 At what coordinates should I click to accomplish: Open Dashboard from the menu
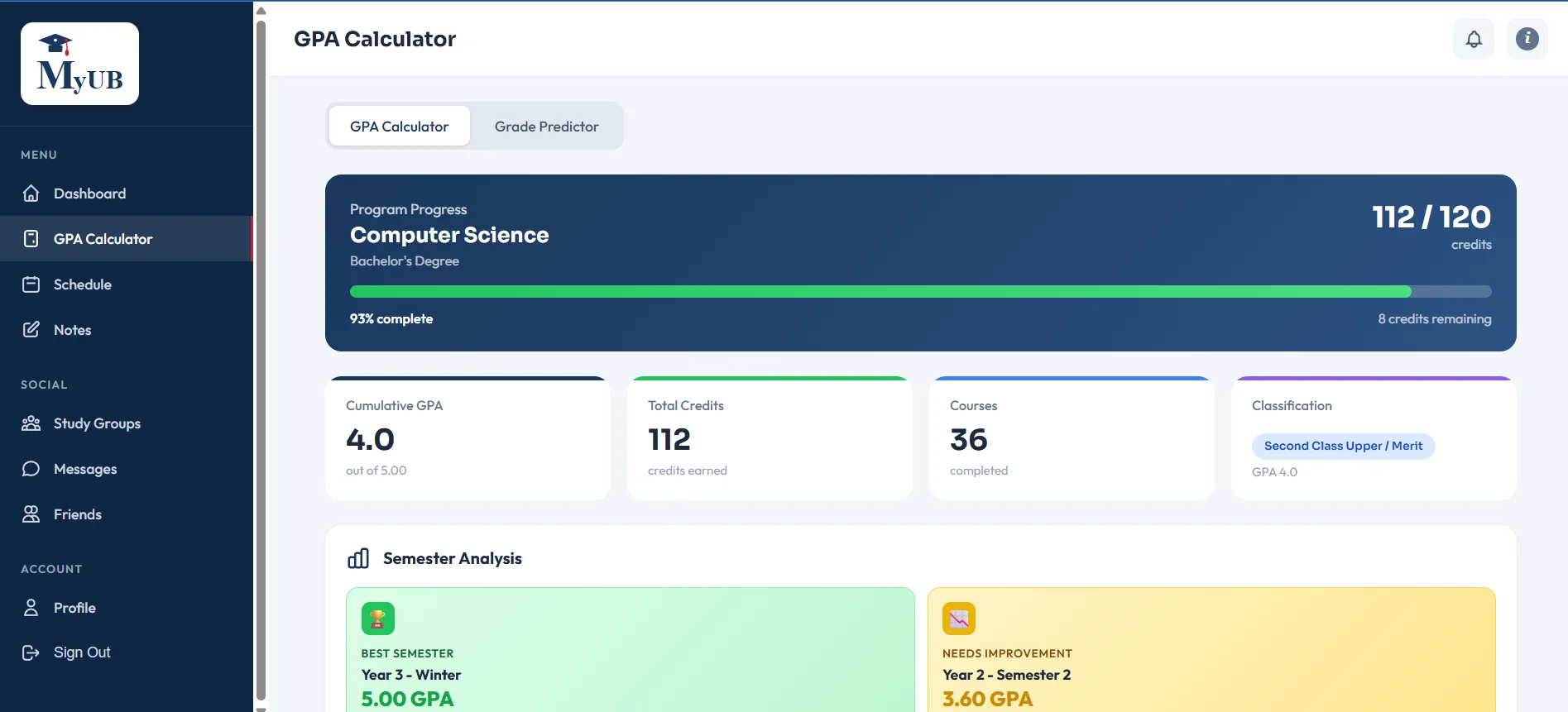[127, 194]
